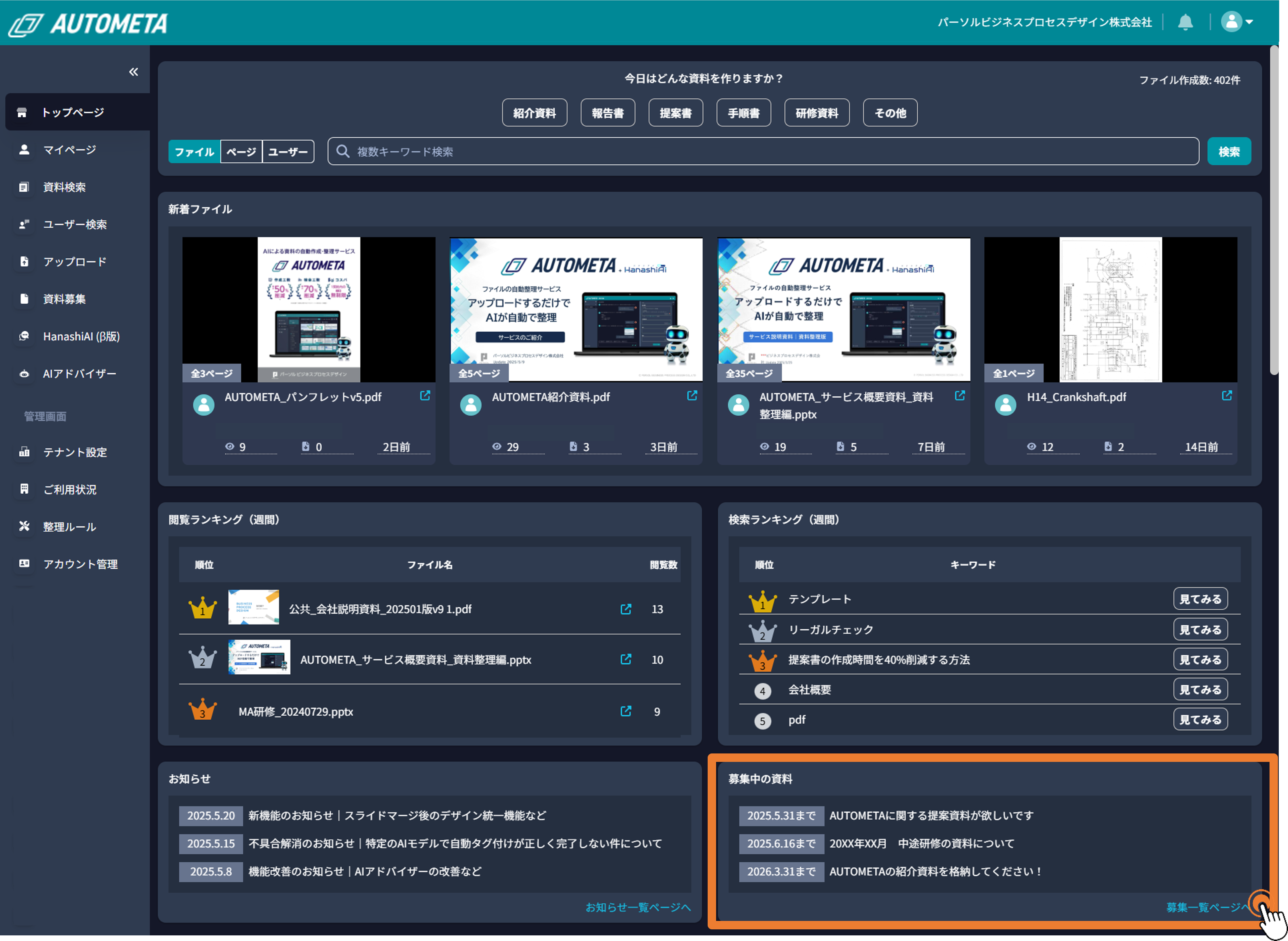Click the page vertical scrollbar
This screenshot has height=941, width=1288.
coord(1274,211)
